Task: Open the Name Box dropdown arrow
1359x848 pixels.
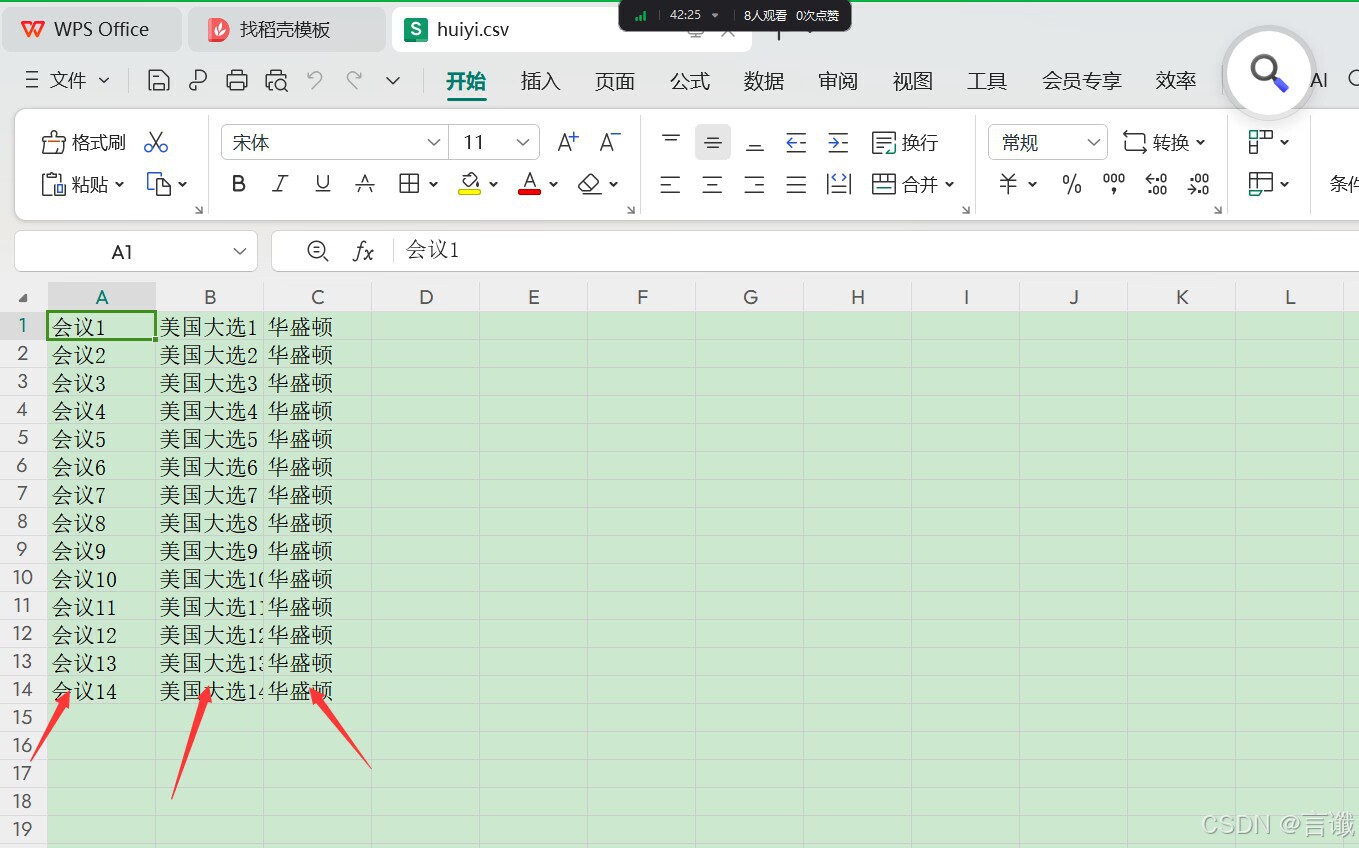Action: (x=240, y=252)
